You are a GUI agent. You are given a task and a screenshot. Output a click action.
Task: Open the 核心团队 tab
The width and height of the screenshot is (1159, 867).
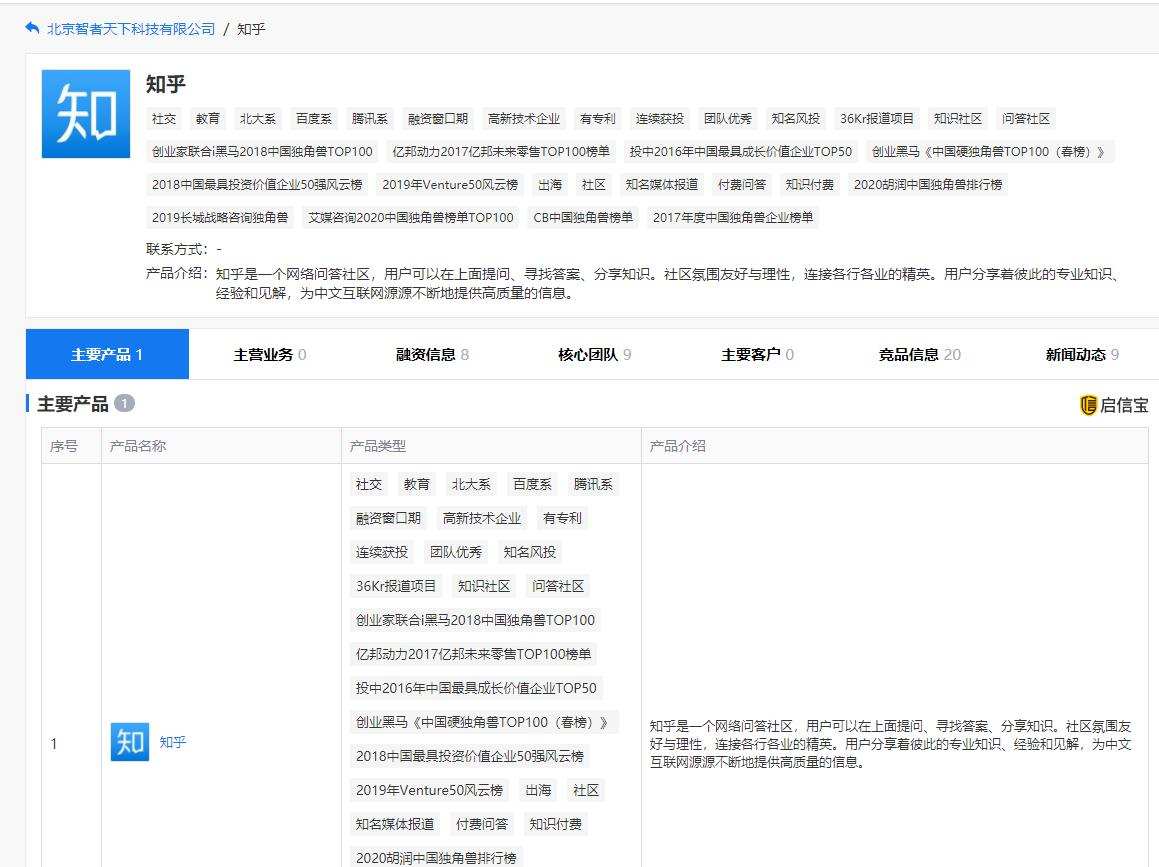pyautogui.click(x=594, y=354)
